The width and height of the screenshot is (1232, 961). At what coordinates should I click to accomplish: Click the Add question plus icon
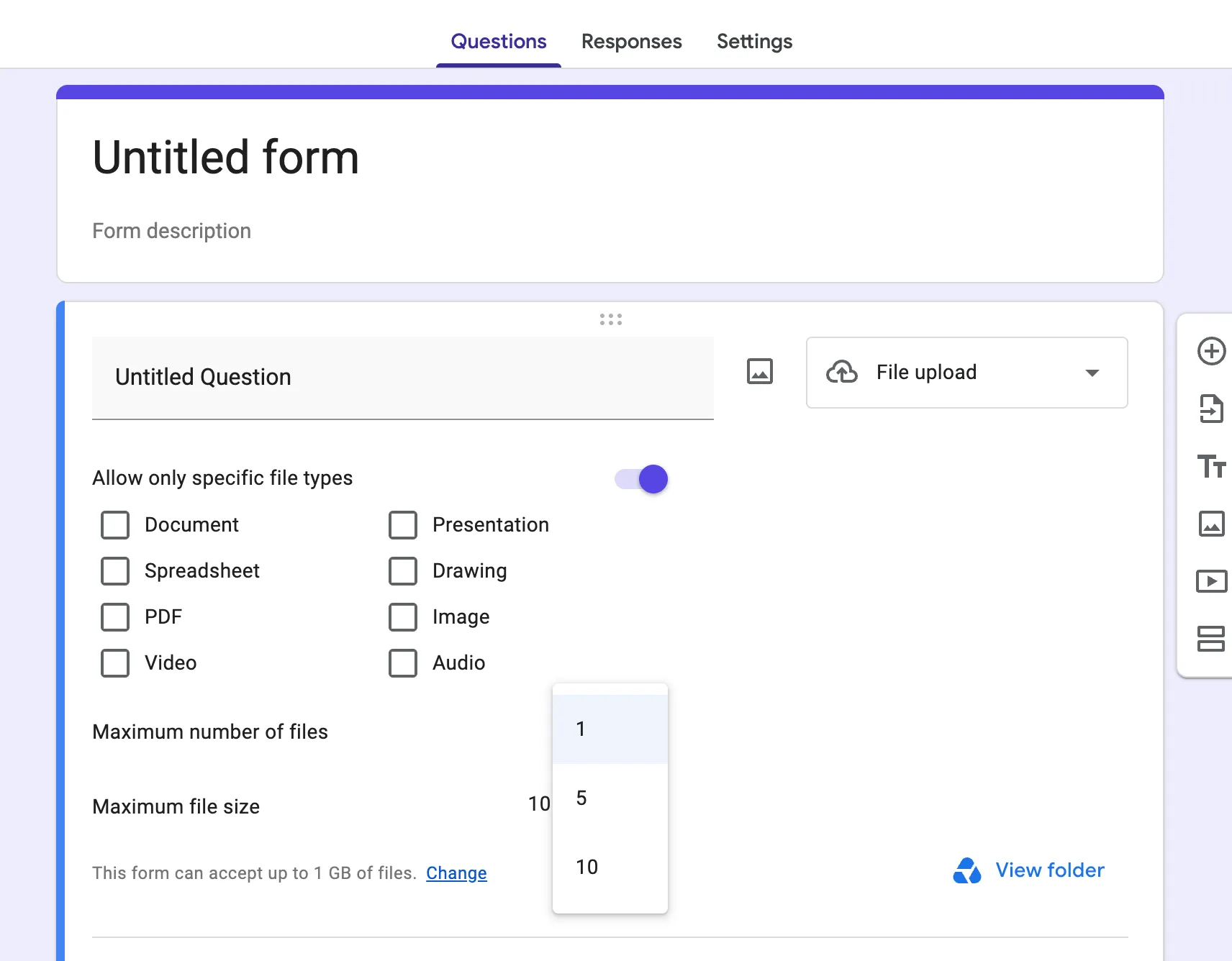point(1211,351)
